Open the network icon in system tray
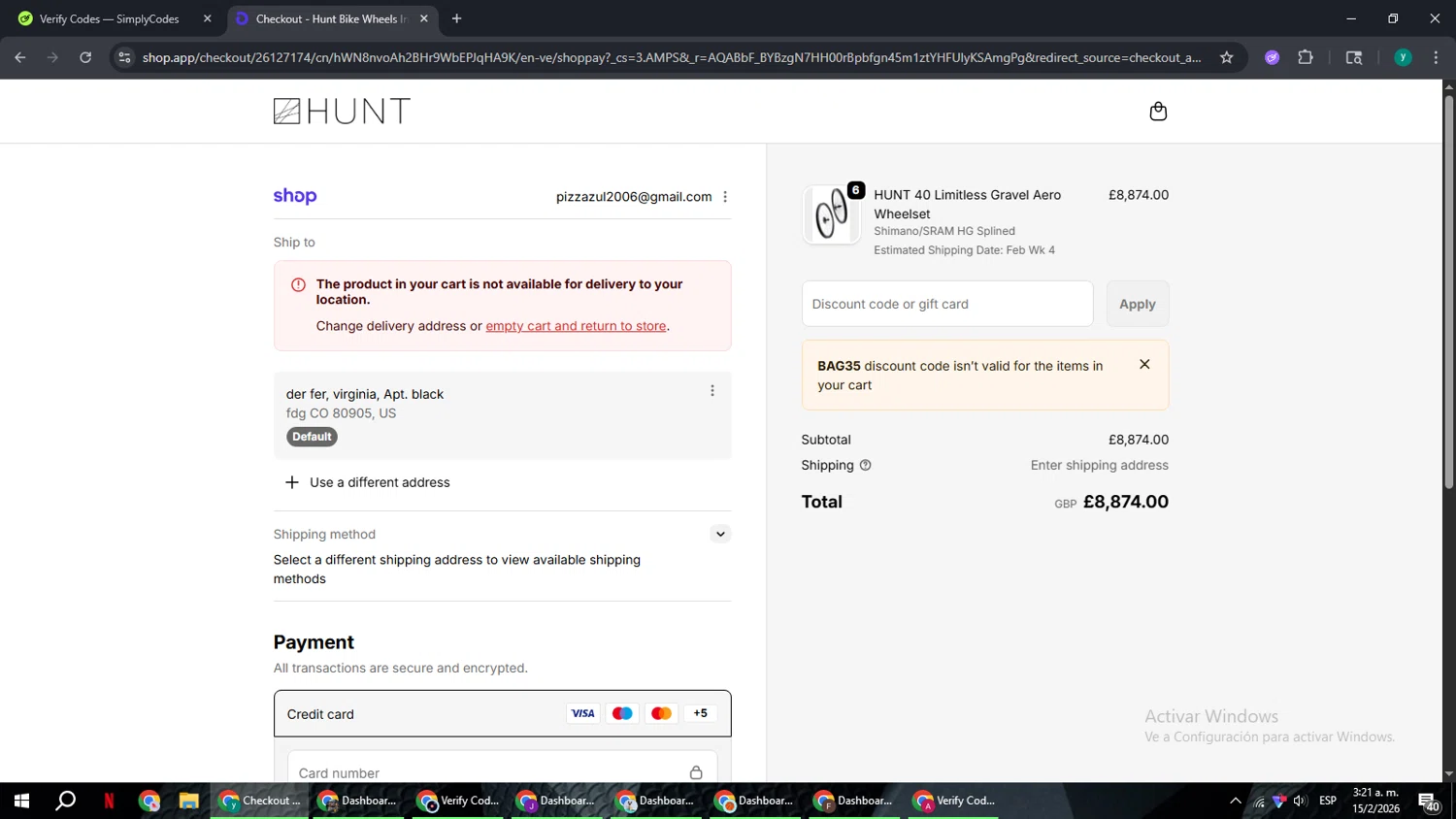The width and height of the screenshot is (1456, 819). pos(1259,801)
